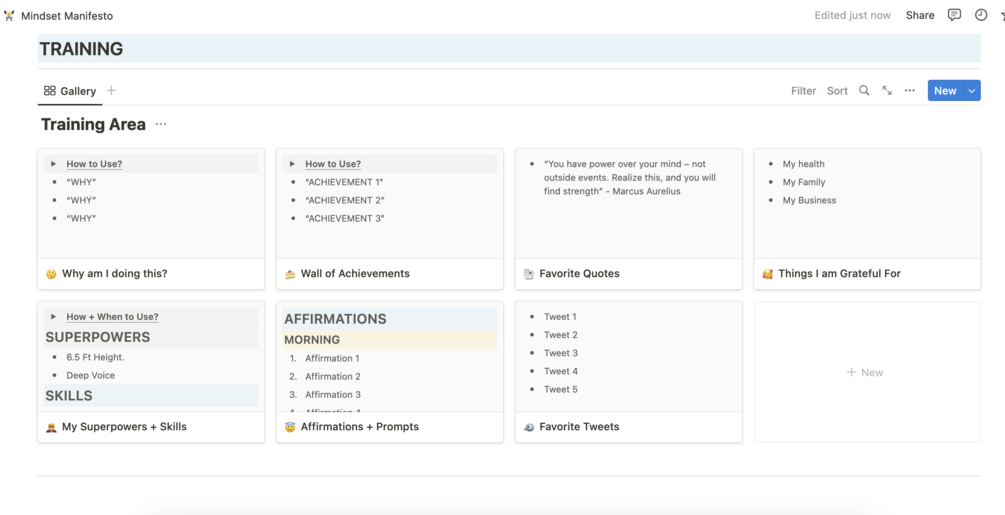Open the comments icon in the top bar
Image resolution: width=1005 pixels, height=515 pixels.
click(954, 15)
